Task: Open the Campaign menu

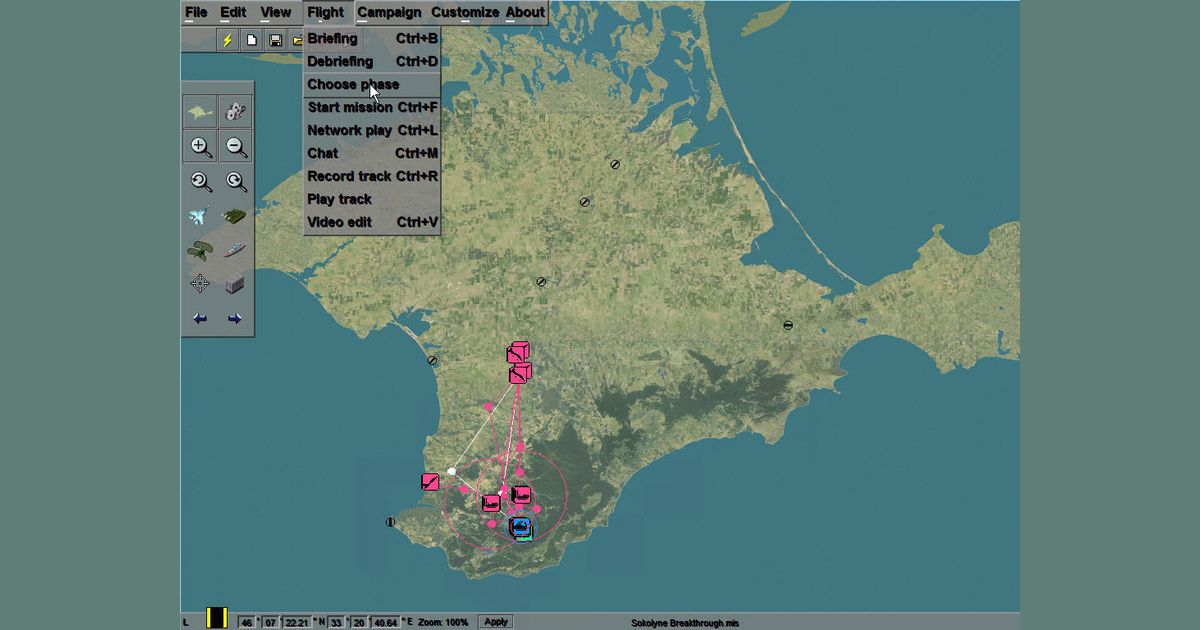Action: pos(390,13)
